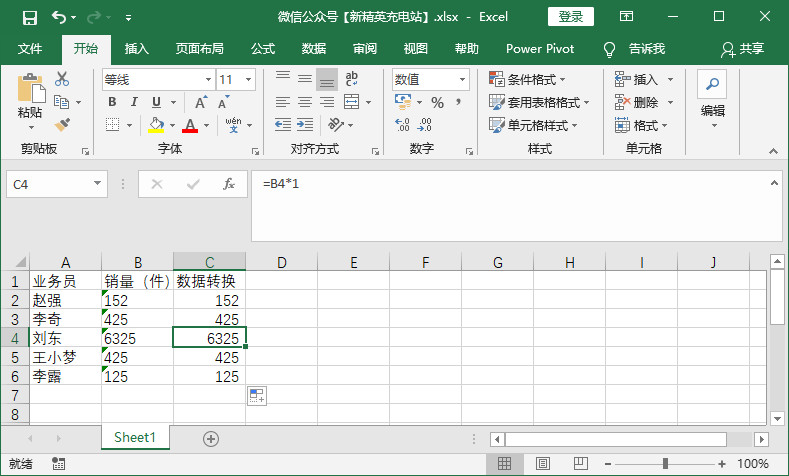Align cell content to bottom
789x476 pixels.
[327, 79]
